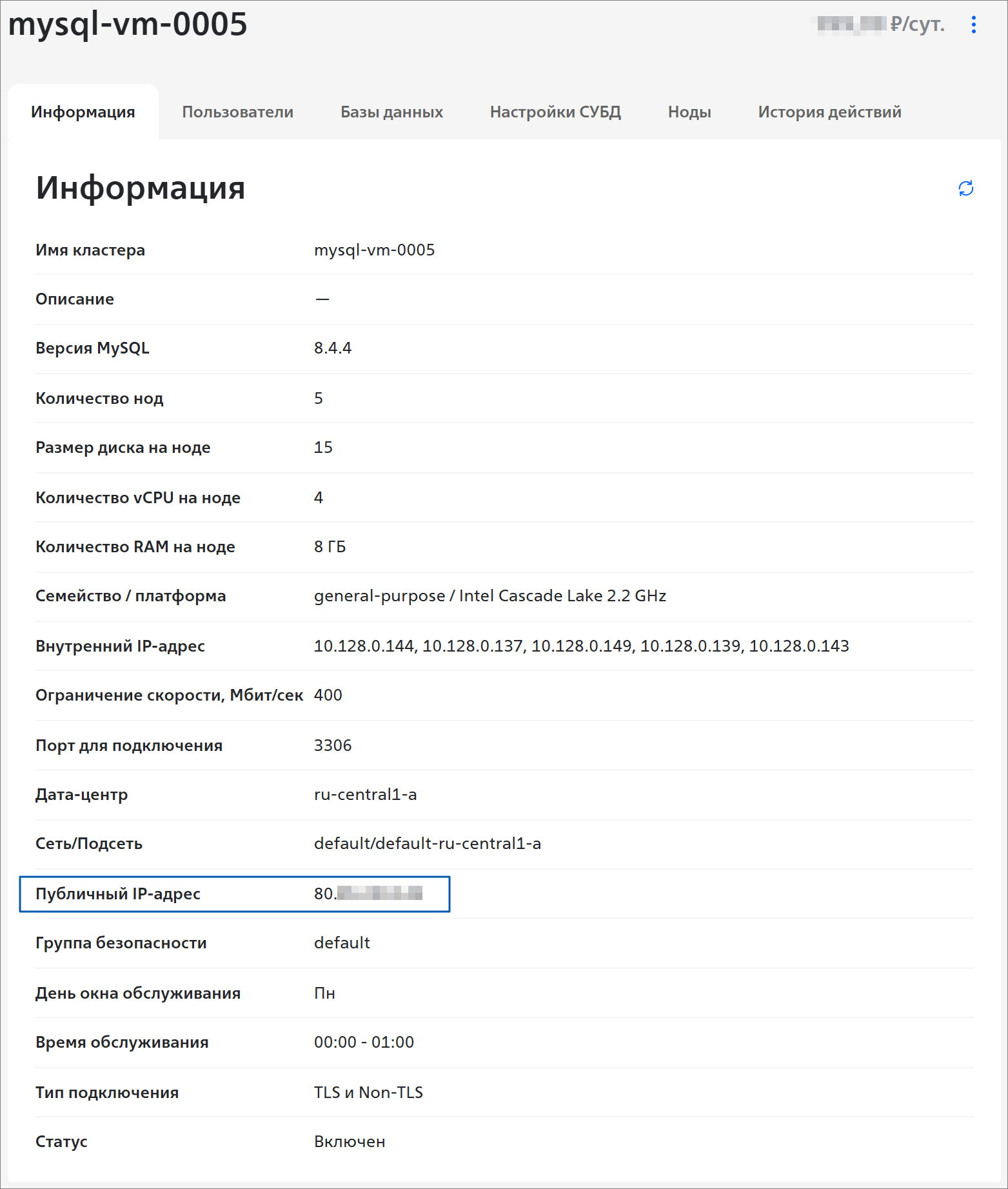Image resolution: width=1008 pixels, height=1189 pixels.
Task: Open the three-dot cluster actions menu
Action: (x=973, y=25)
